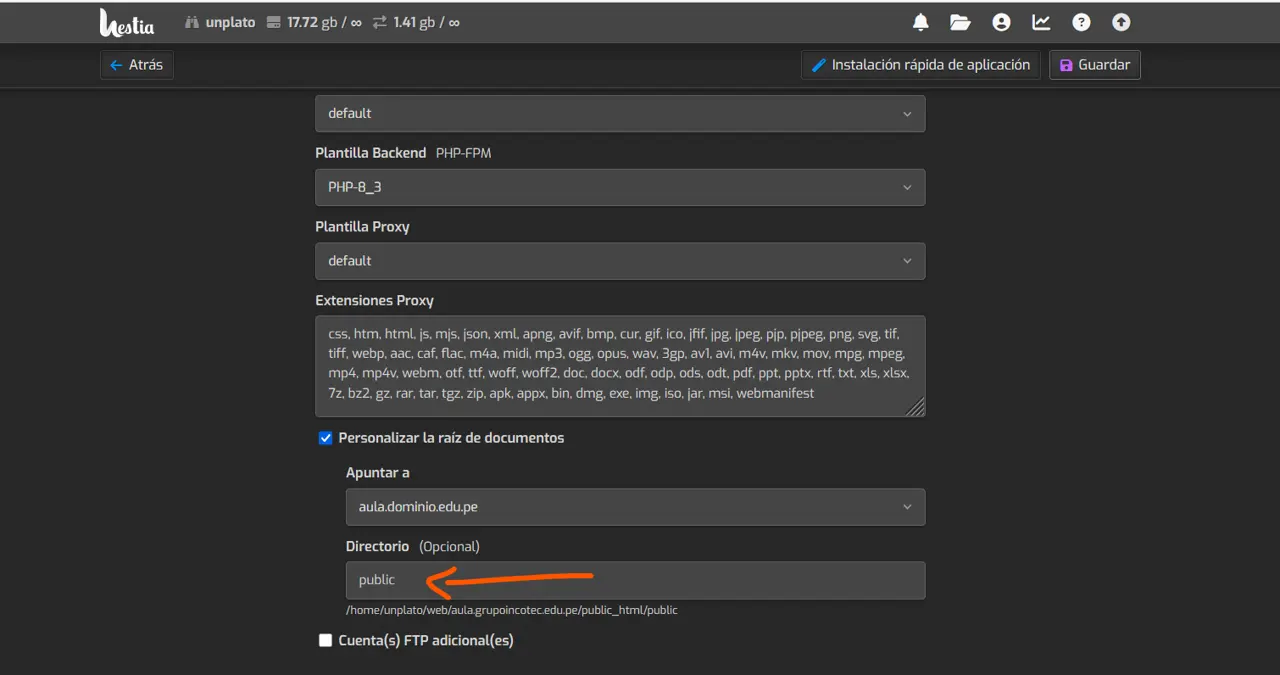Expand the PHP-8_3 backend template dropdown
Viewport: 1280px width, 675px height.
[620, 187]
